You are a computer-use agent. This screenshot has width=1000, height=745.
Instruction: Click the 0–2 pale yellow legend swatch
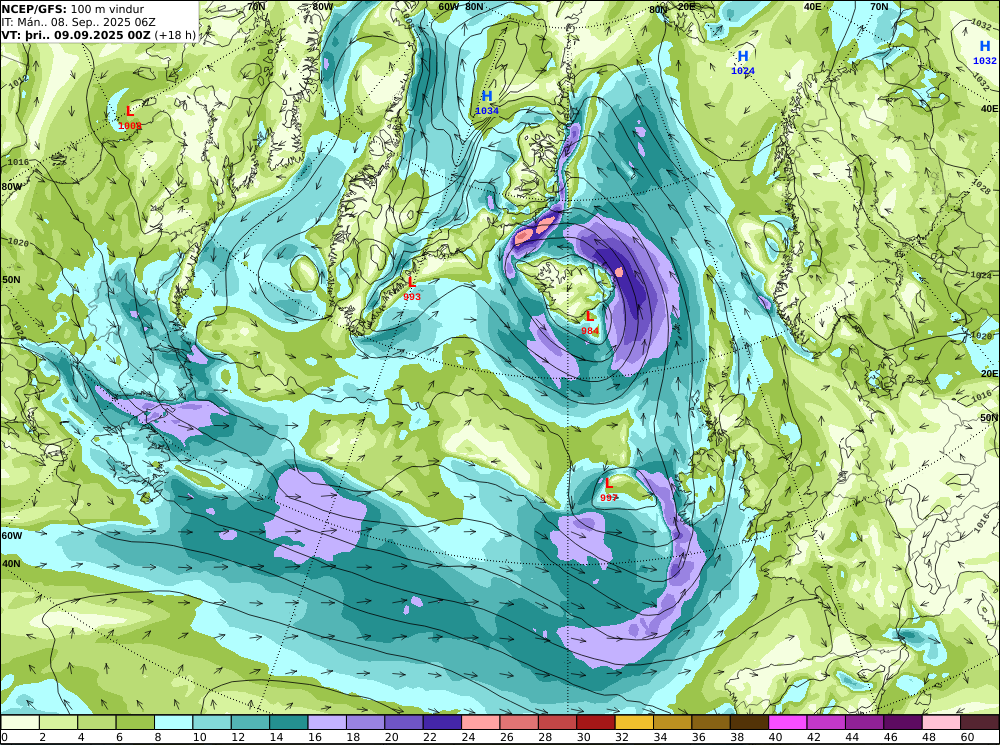[x=20, y=722]
